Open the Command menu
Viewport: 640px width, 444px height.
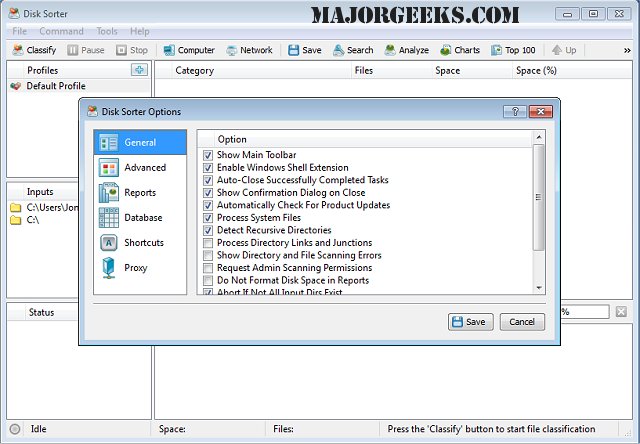(x=61, y=32)
